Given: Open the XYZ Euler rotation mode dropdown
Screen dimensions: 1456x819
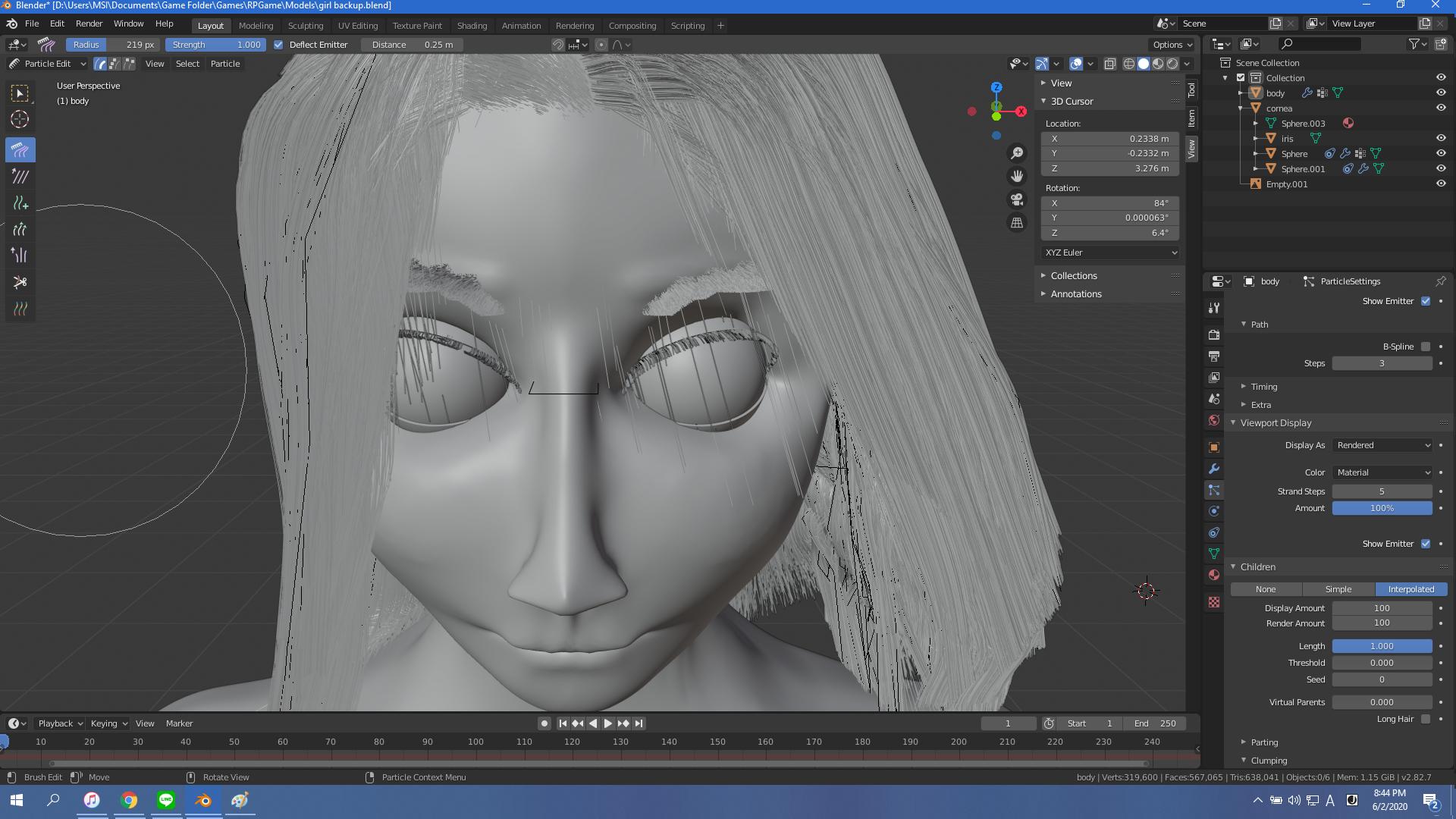Looking at the screenshot, I should pyautogui.click(x=1110, y=253).
